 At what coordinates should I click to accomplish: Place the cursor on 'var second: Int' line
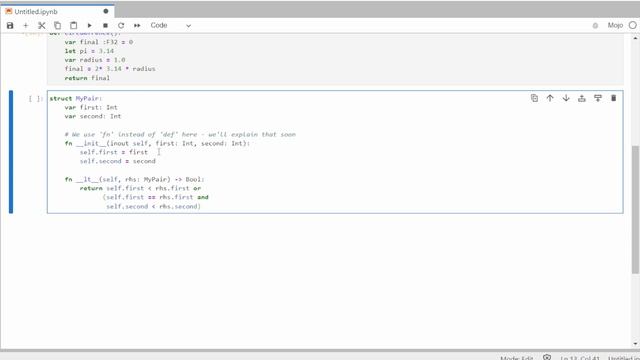click(93, 116)
